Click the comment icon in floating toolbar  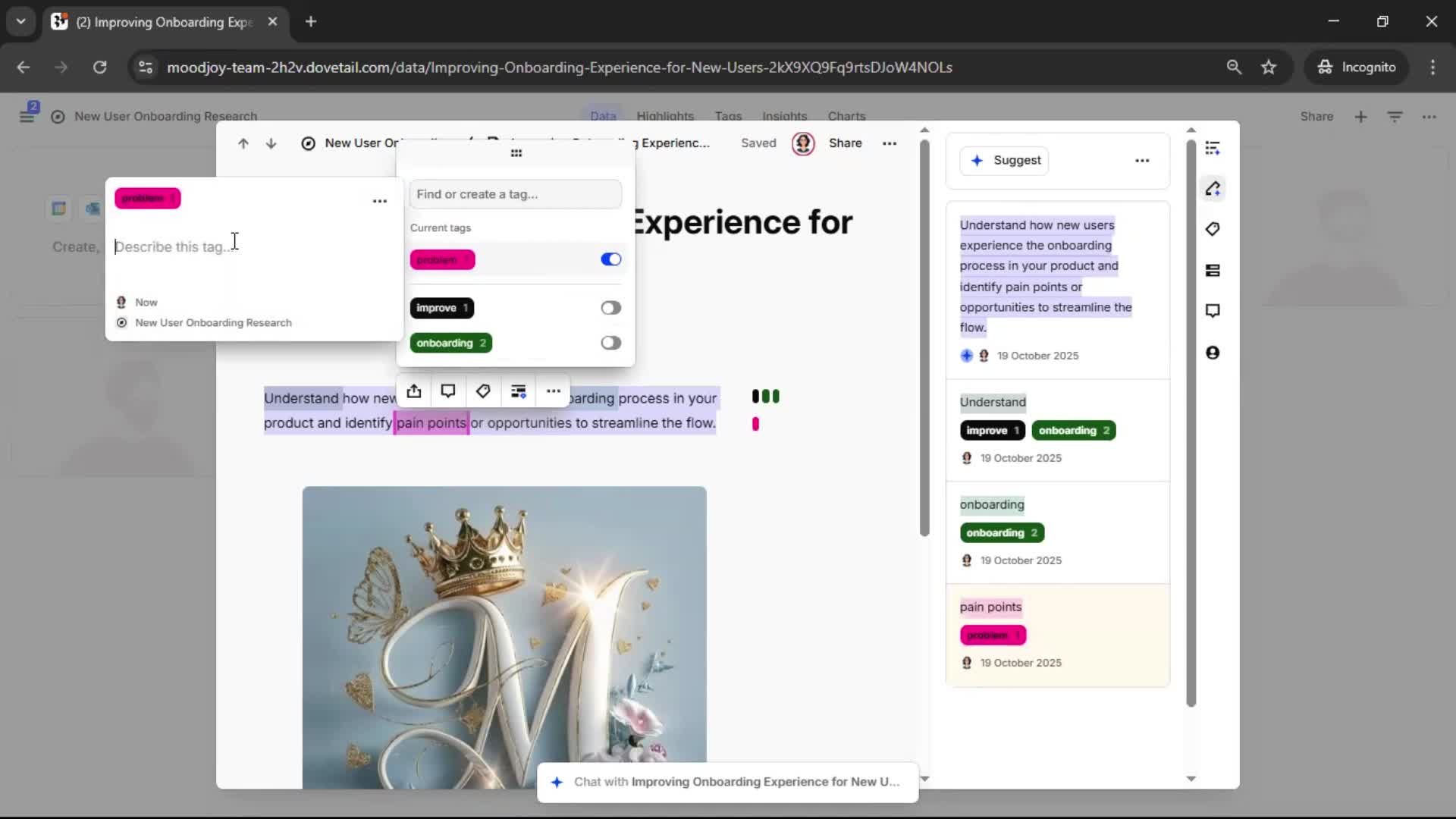coord(448,391)
